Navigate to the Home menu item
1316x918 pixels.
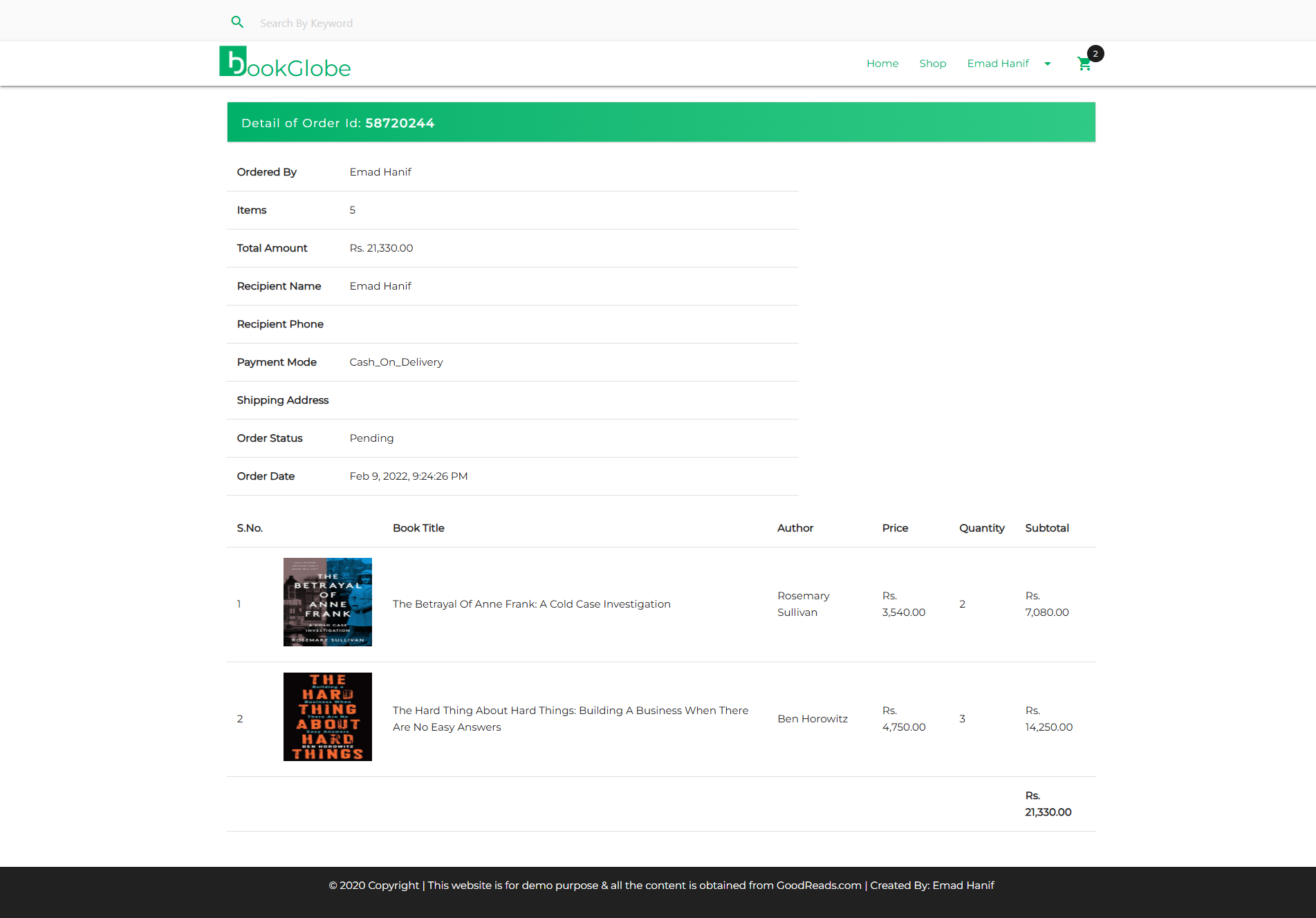point(882,64)
